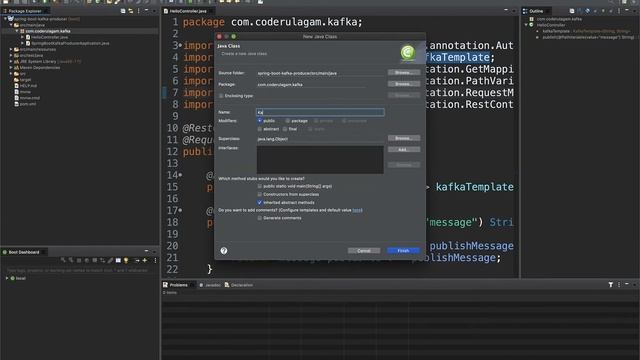The height and width of the screenshot is (360, 640).
Task: Click the white square icon in Boot Dashboard toolbar
Action: [x=118, y=260]
